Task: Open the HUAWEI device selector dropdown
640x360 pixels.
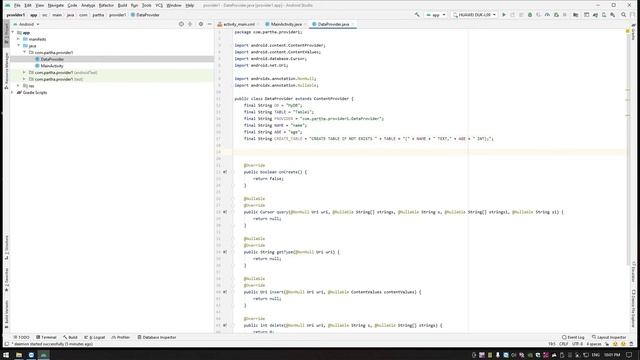Action: pos(474,15)
